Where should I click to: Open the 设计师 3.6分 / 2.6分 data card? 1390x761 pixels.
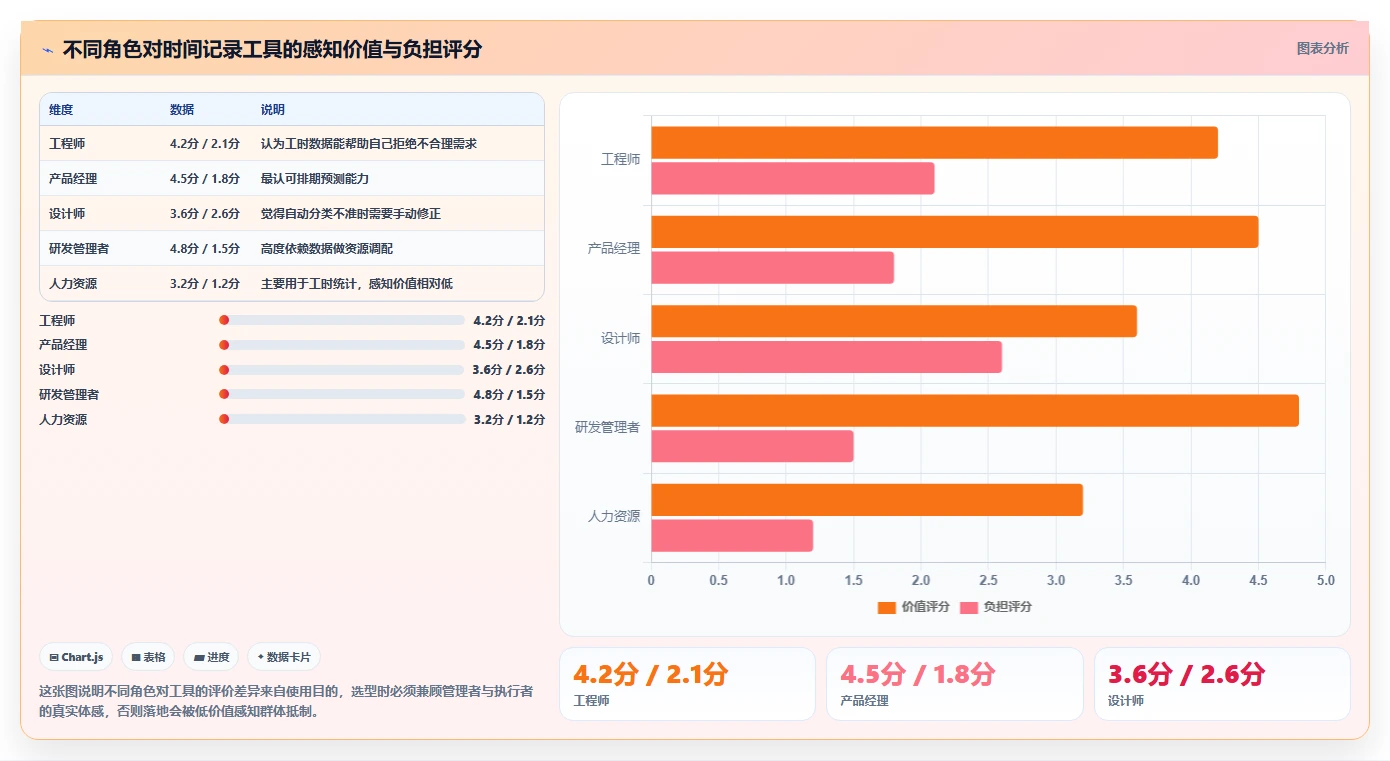[x=1222, y=684]
